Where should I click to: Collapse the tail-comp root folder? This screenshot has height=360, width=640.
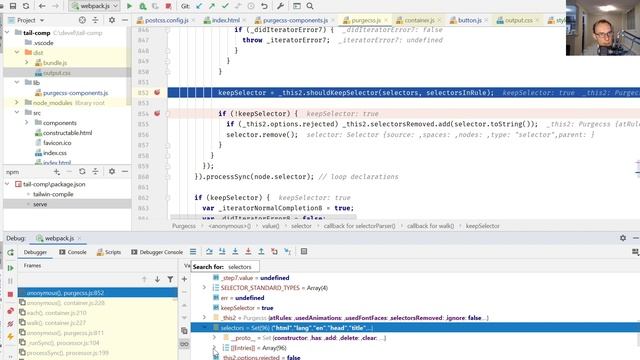tap(7, 33)
